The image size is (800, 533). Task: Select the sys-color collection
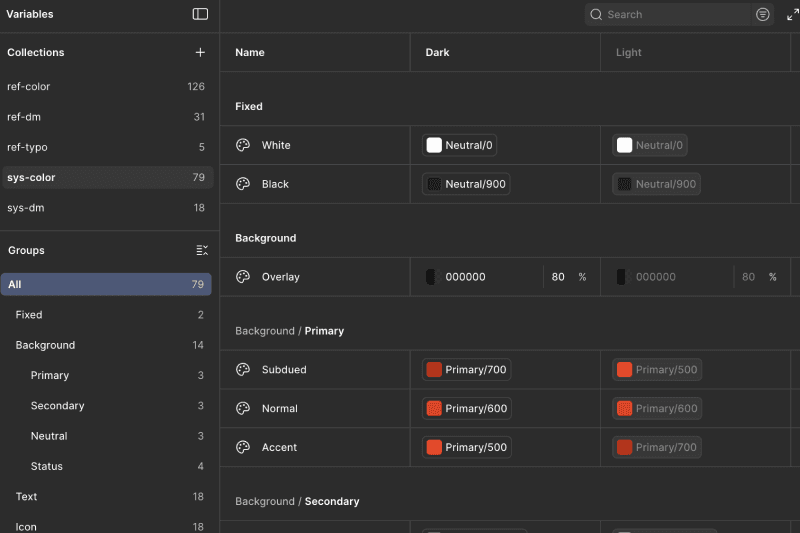107,177
